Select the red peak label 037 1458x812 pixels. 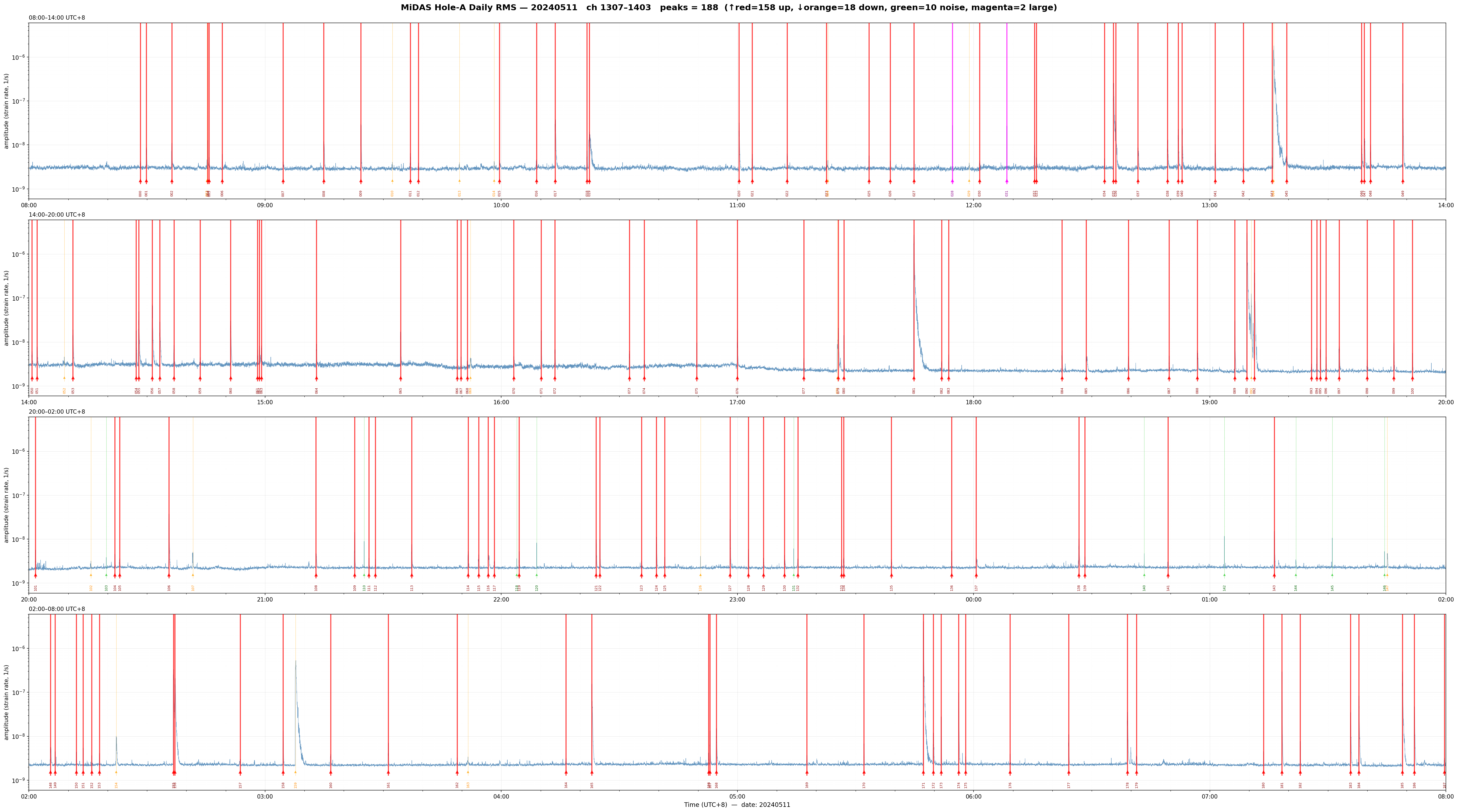[1138, 194]
